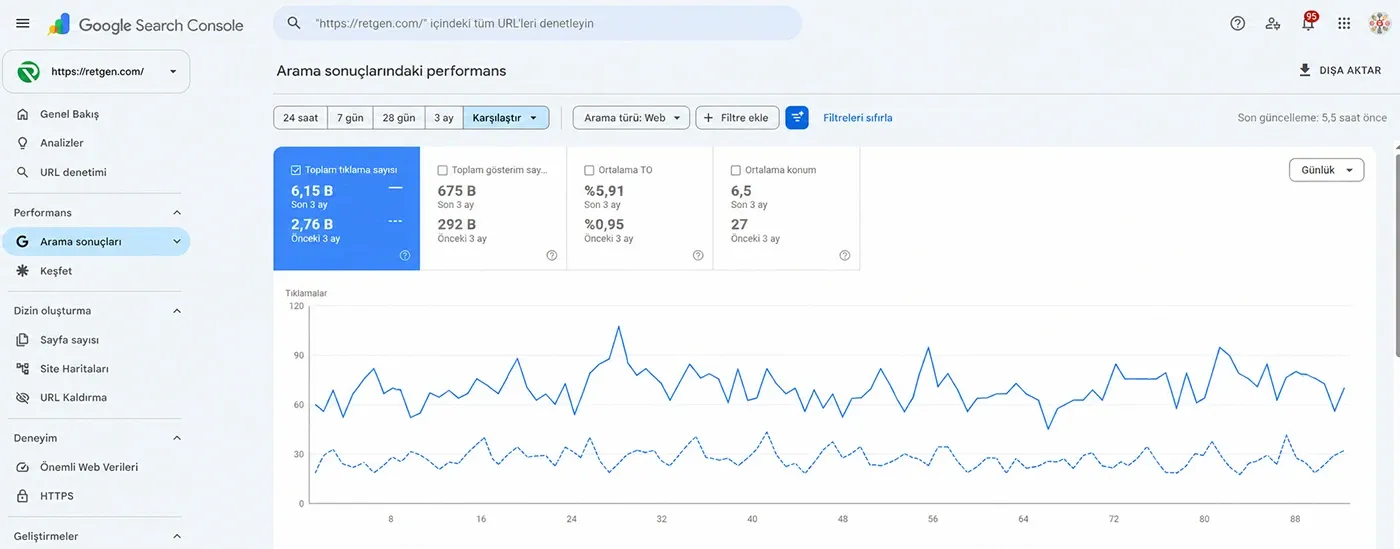Click the 'Arama sonuçlarındaki performans' heading

tap(391, 71)
